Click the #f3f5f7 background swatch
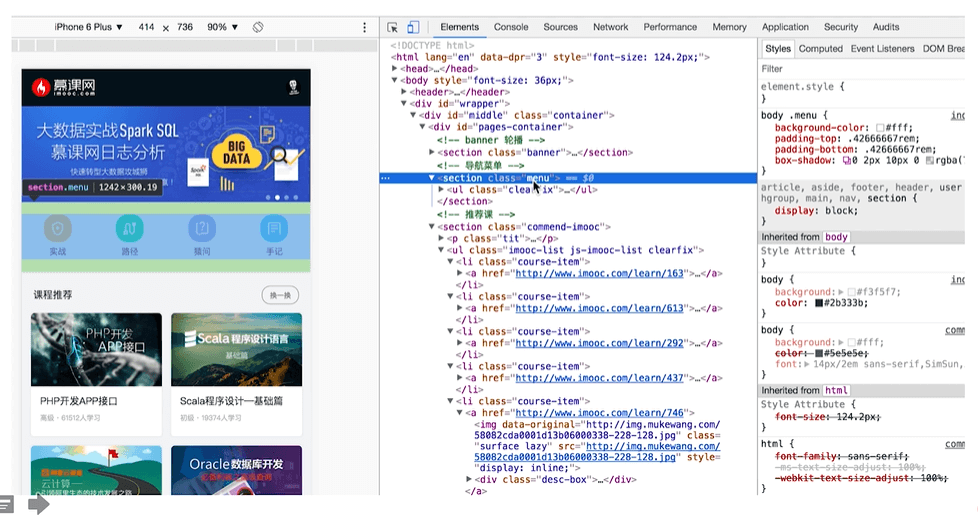This screenshot has width=978, height=518. [x=851, y=292]
